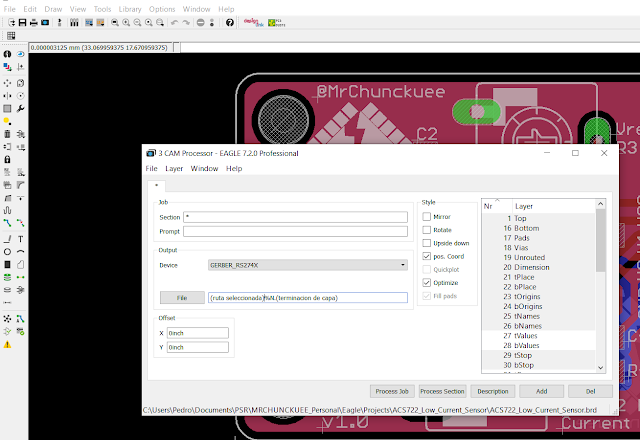The width and height of the screenshot is (640, 440).
Task: Click the Process Section button
Action: (x=442, y=391)
